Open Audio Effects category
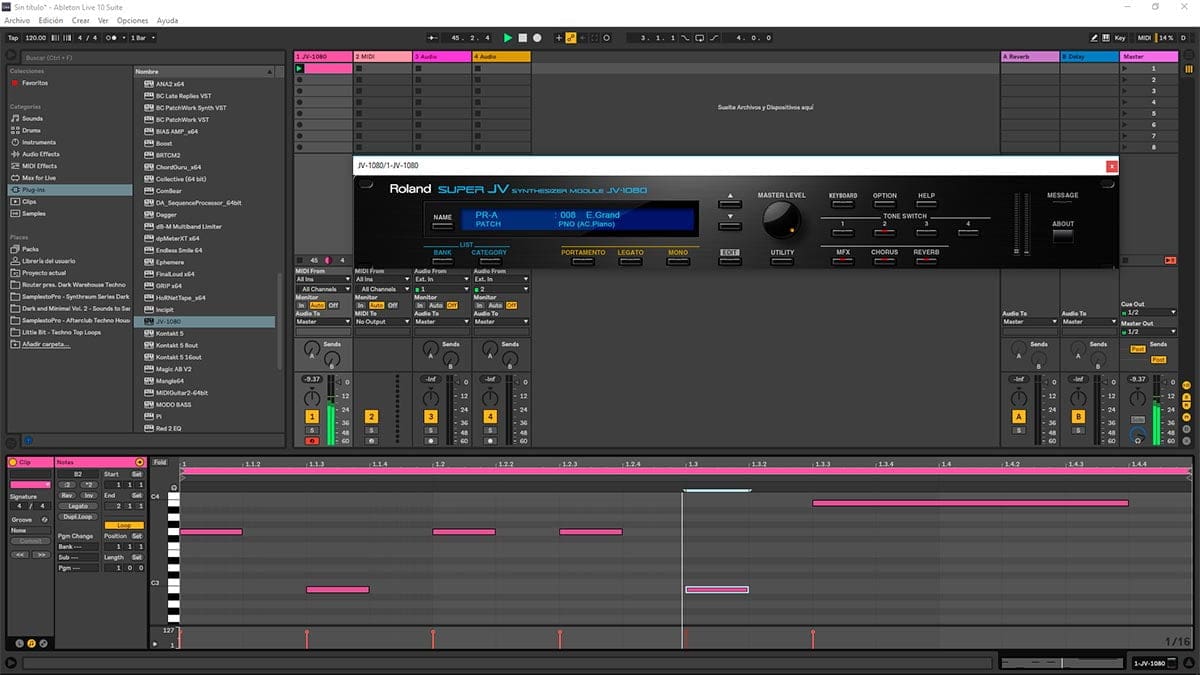Screen dimensions: 1200x675 [x=41, y=154]
